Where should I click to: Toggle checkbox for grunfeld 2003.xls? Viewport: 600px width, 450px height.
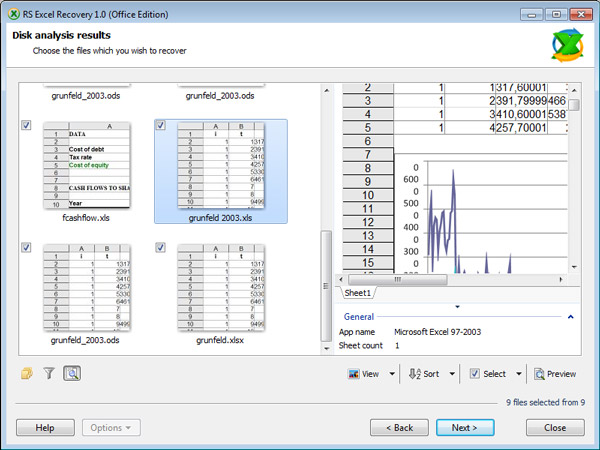(161, 125)
